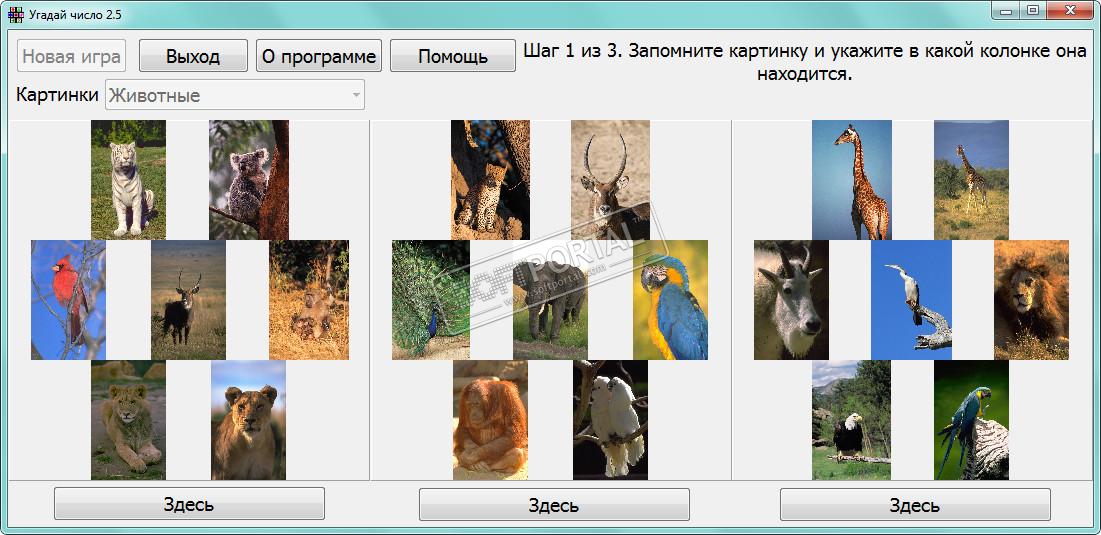Click Здесь under the elephant column
1101x535 pixels.
[x=554, y=504]
